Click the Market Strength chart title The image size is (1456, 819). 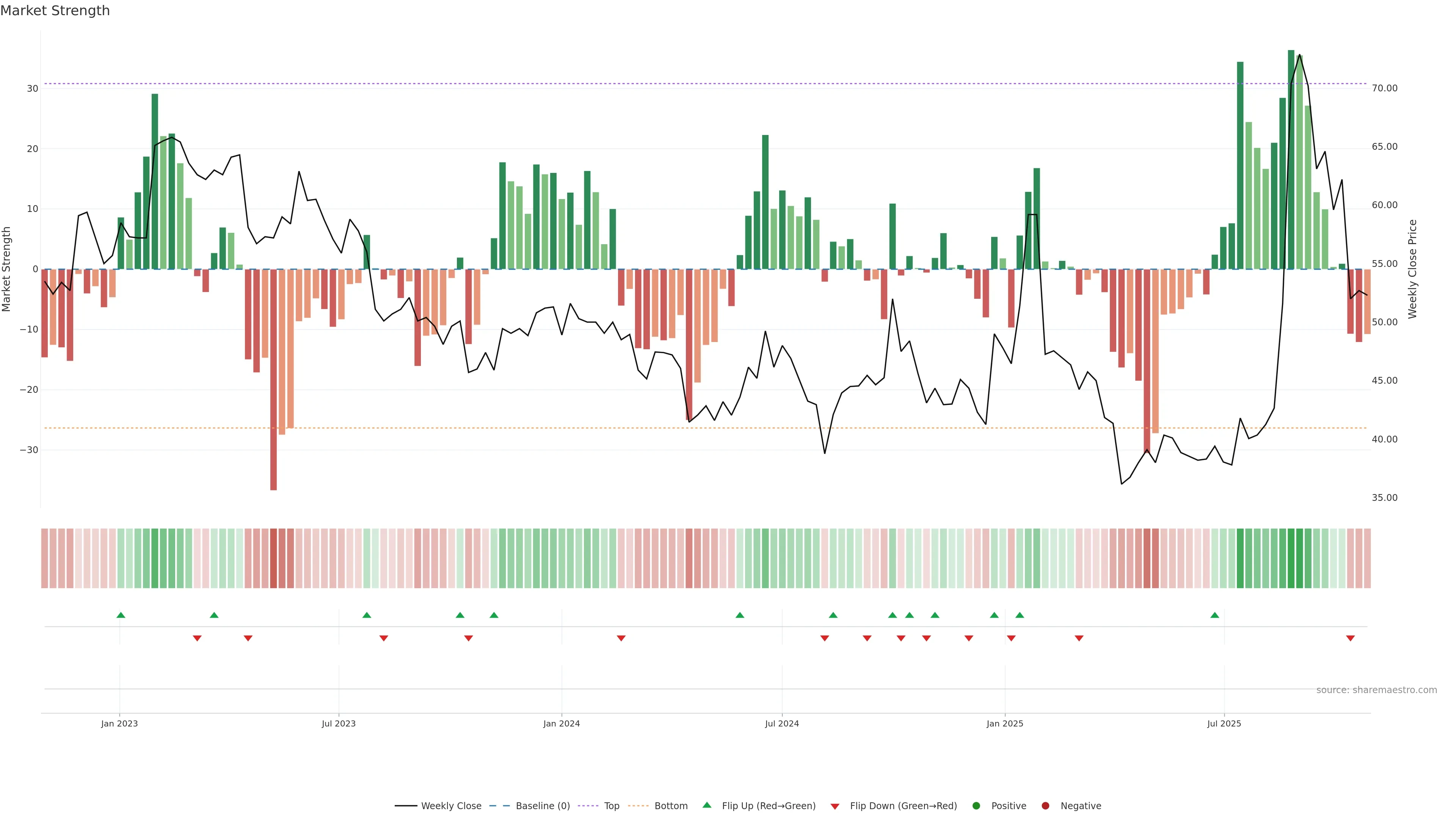point(55,11)
